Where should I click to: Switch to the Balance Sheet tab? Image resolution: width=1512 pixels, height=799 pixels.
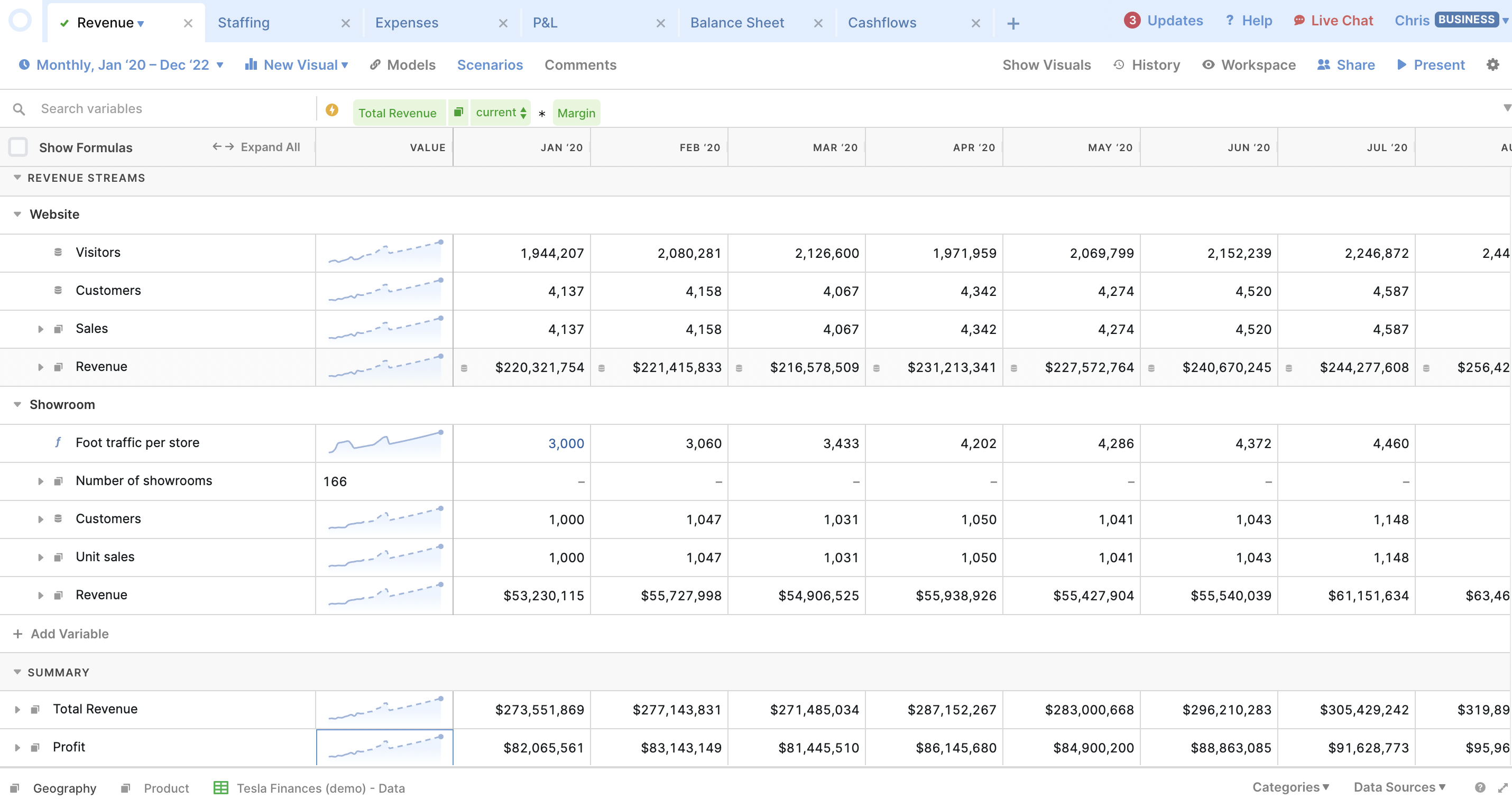[737, 23]
